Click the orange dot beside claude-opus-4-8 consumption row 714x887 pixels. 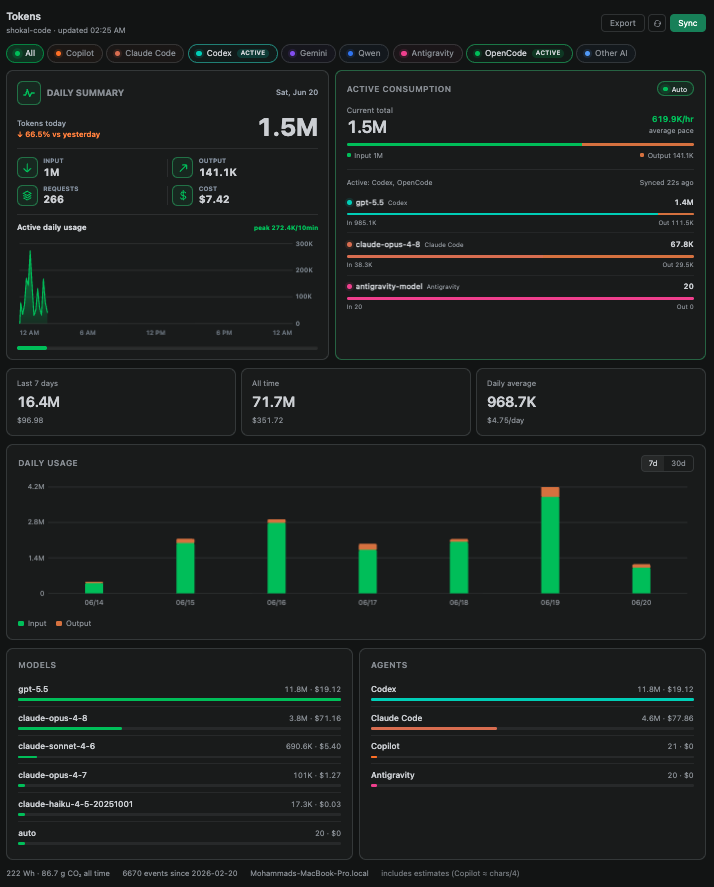click(350, 244)
